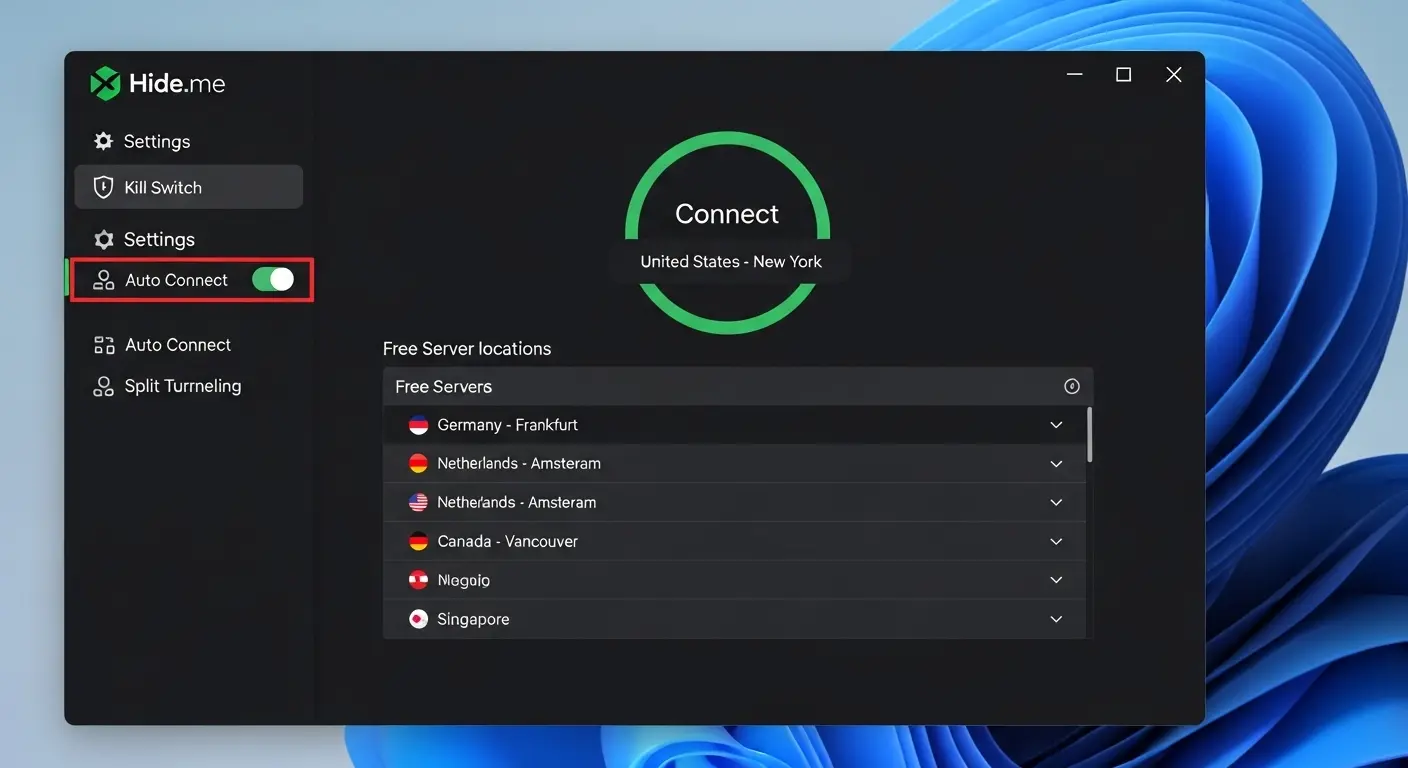Open Settings label just under Hide.me logo

157,142
